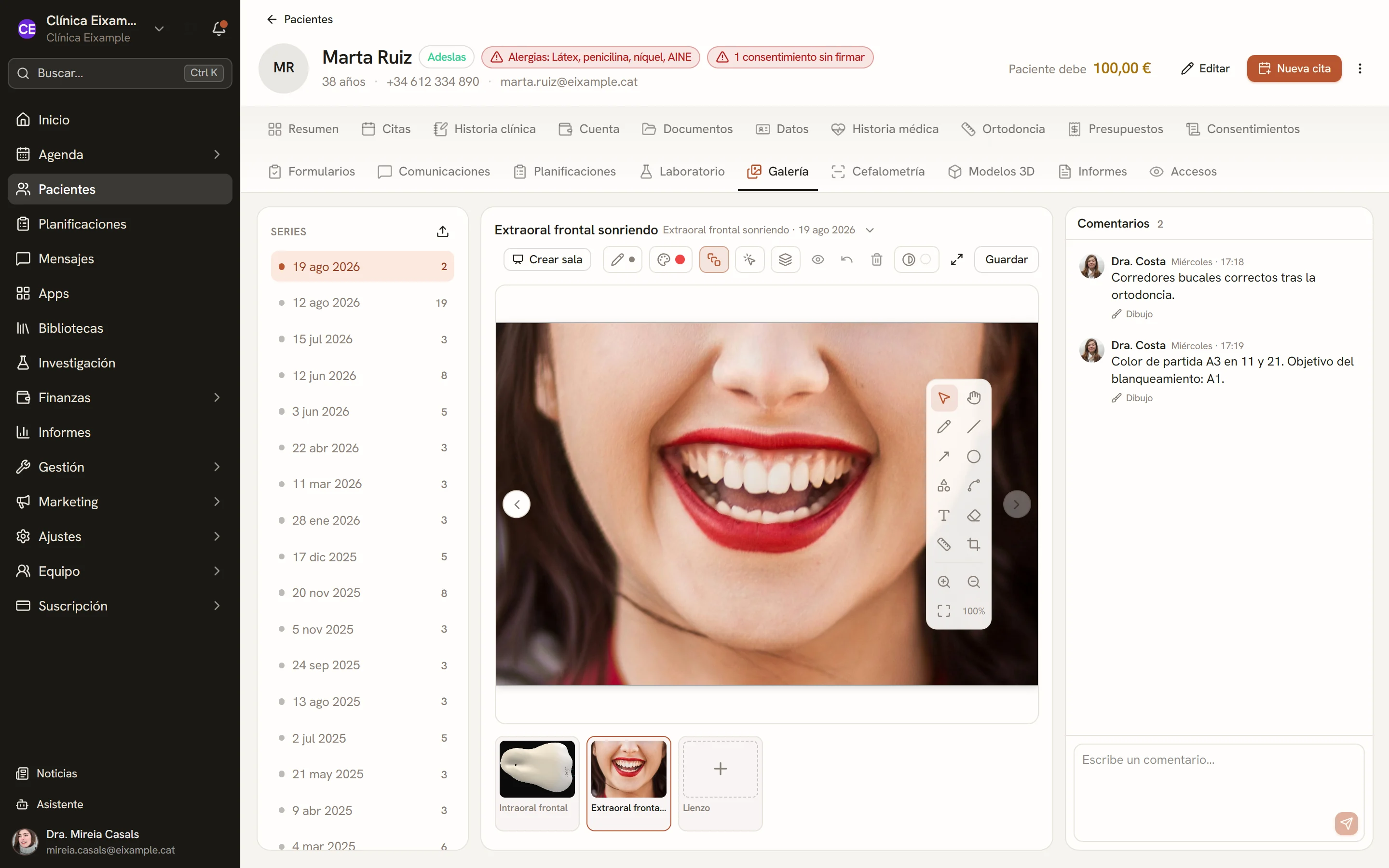The image size is (1389, 868).
Task: Select the Text tool
Action: 943,515
